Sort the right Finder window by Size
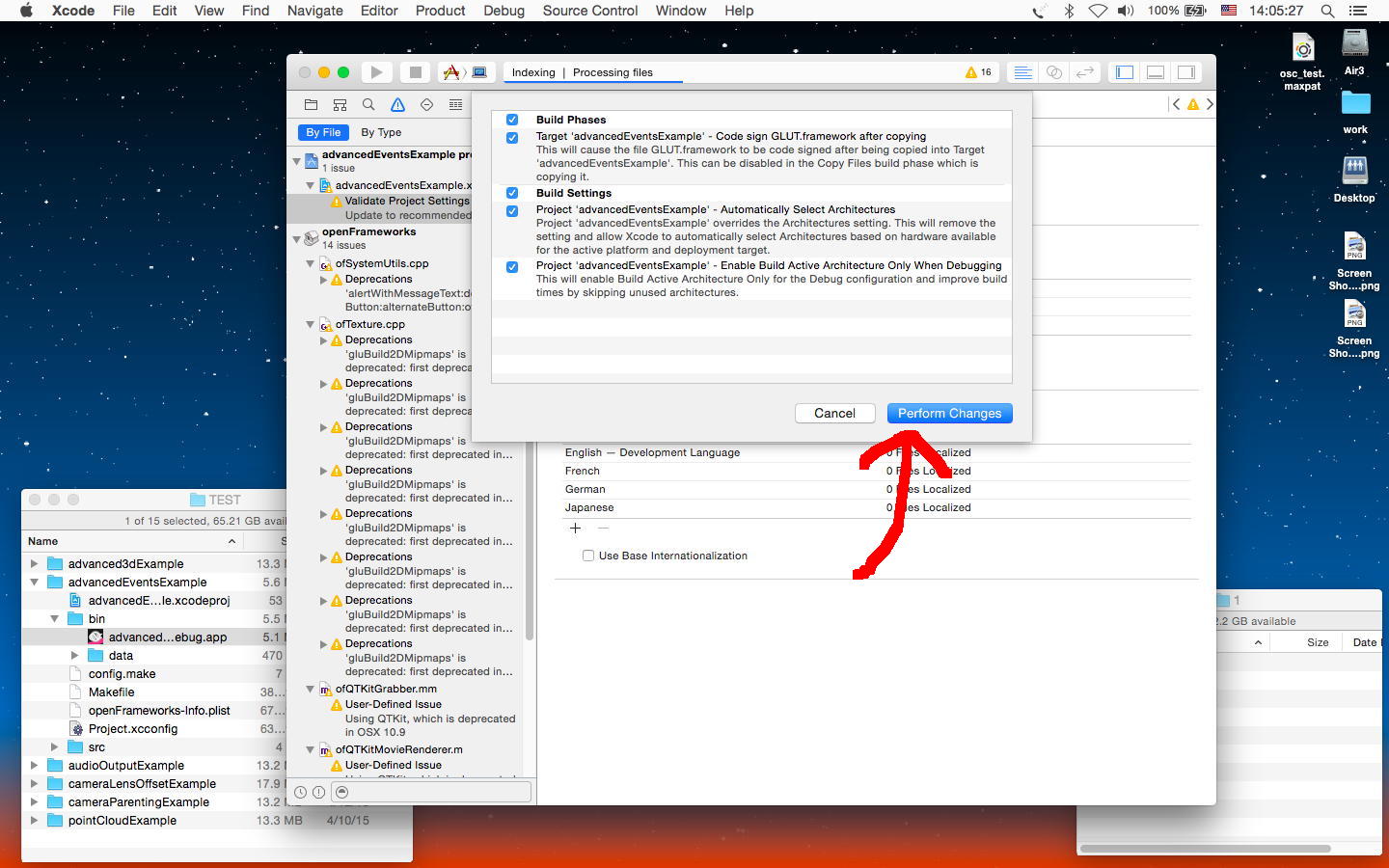1389x868 pixels. pos(1318,642)
